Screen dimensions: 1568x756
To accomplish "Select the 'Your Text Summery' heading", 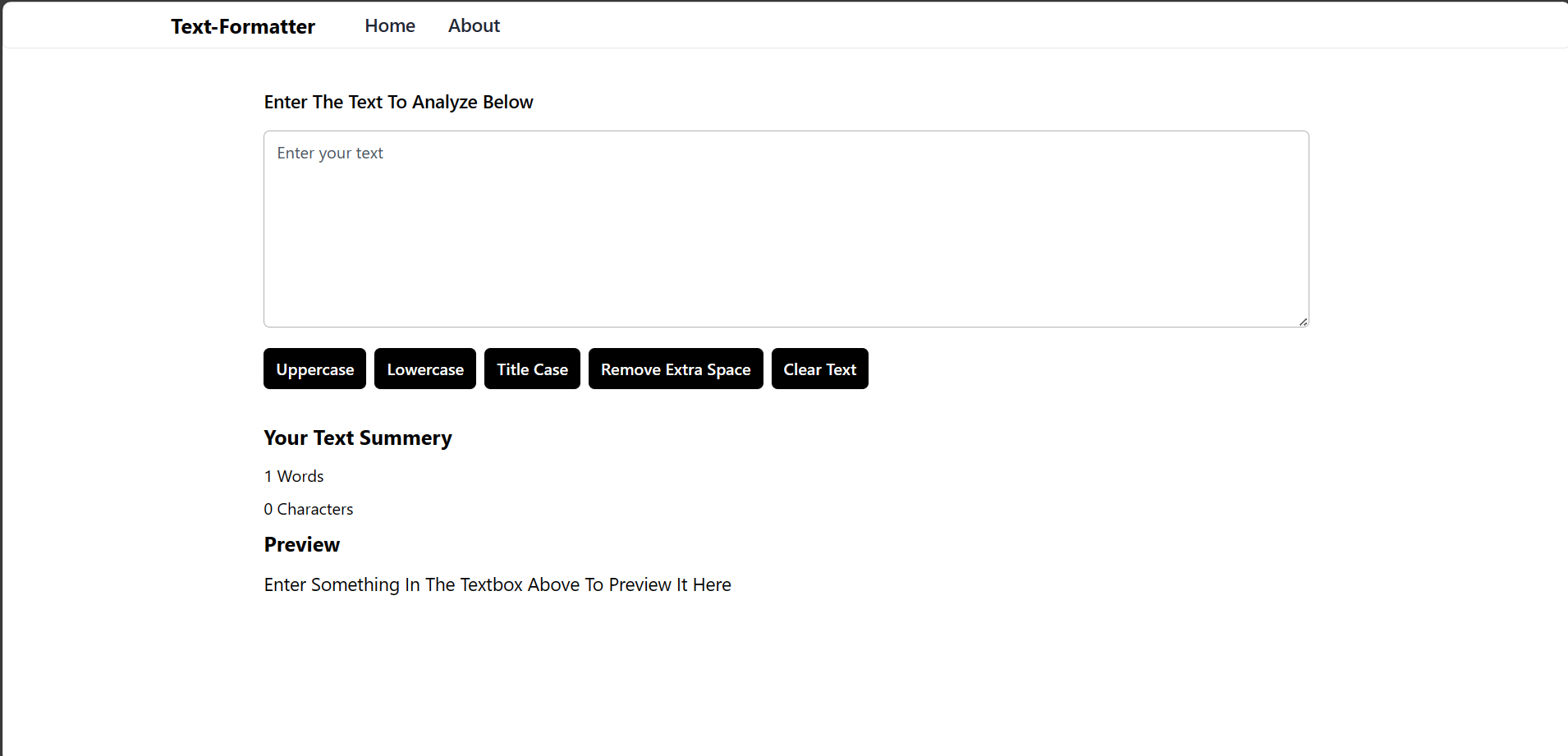I will 358,438.
